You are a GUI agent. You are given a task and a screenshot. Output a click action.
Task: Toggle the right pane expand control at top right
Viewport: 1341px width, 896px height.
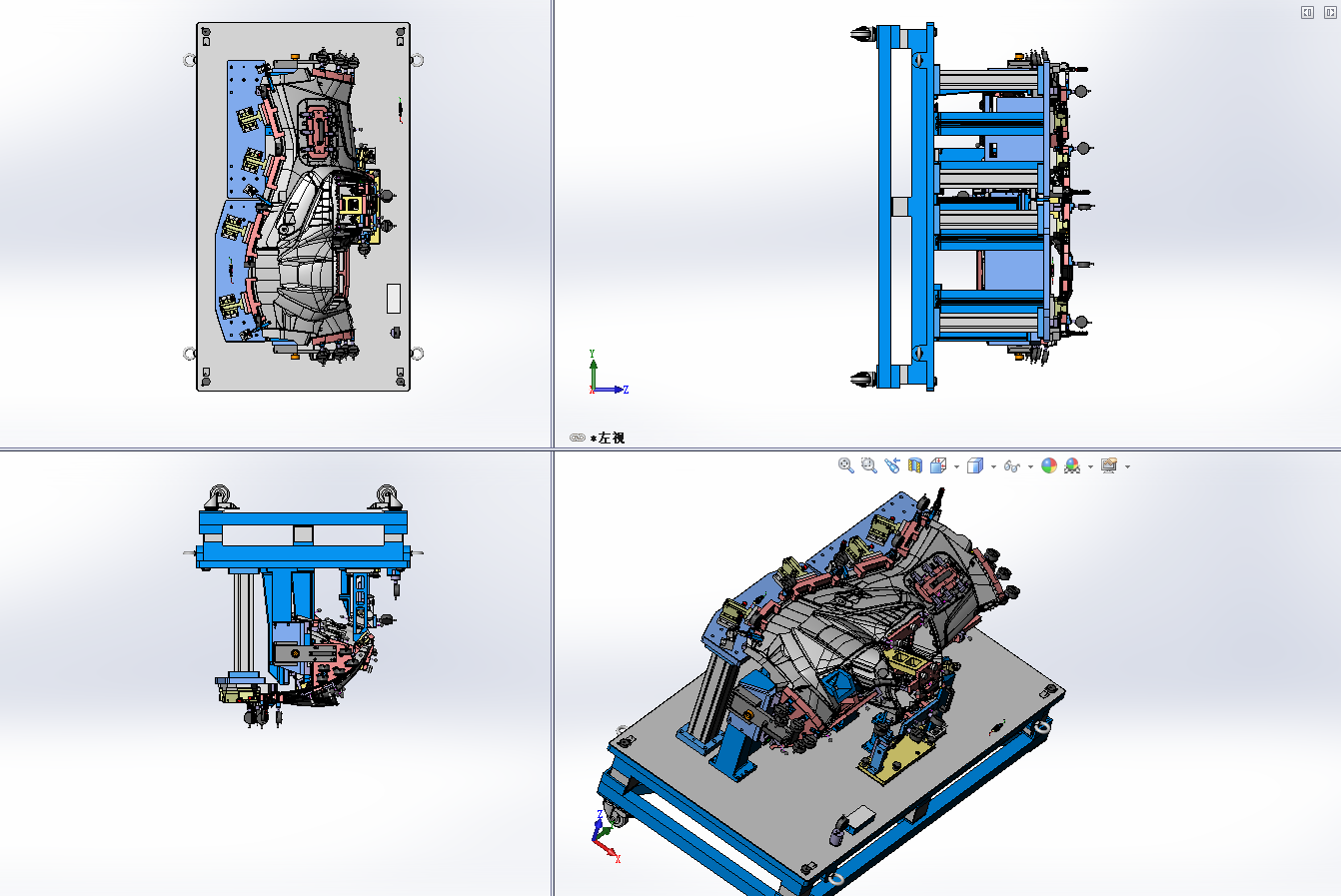tap(1330, 12)
